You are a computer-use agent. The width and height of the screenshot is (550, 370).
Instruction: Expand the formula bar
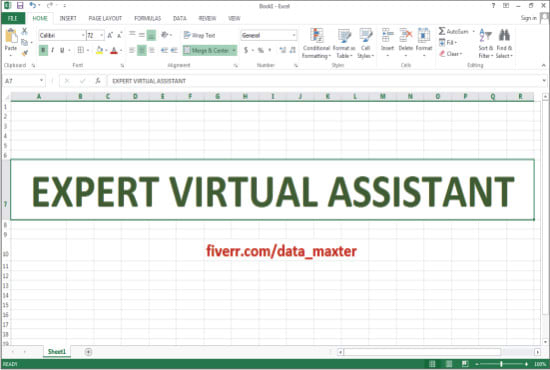pos(544,81)
